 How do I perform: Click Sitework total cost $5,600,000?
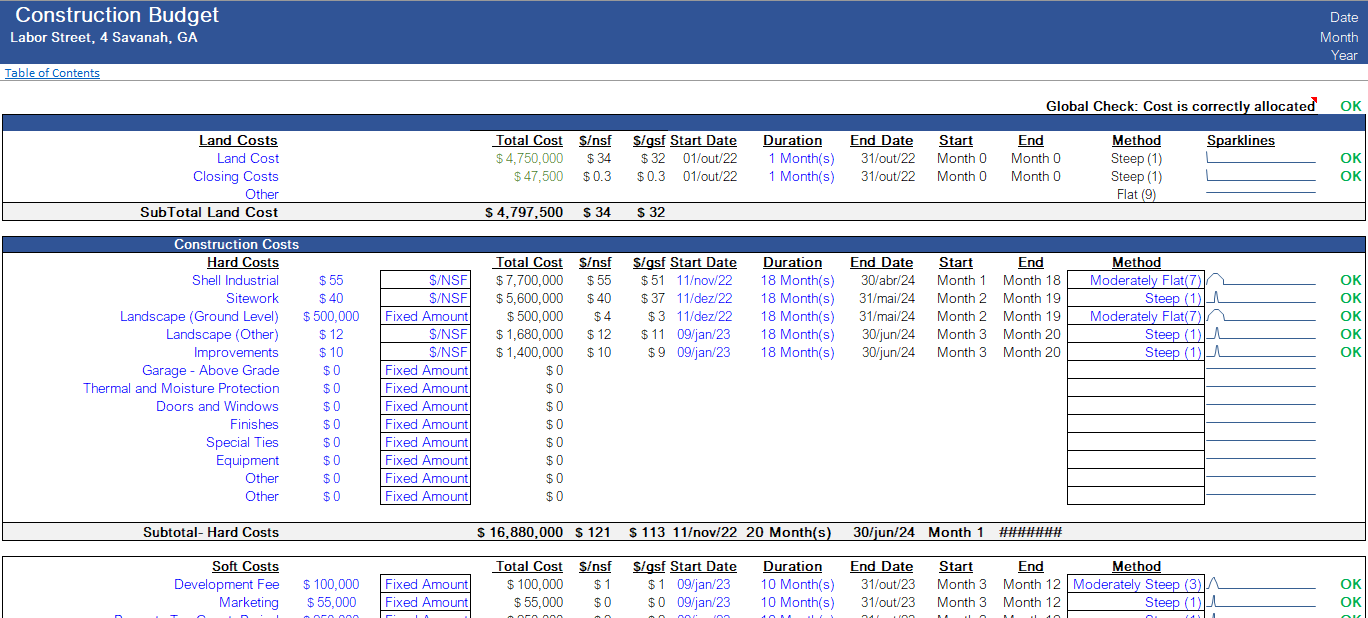point(529,299)
